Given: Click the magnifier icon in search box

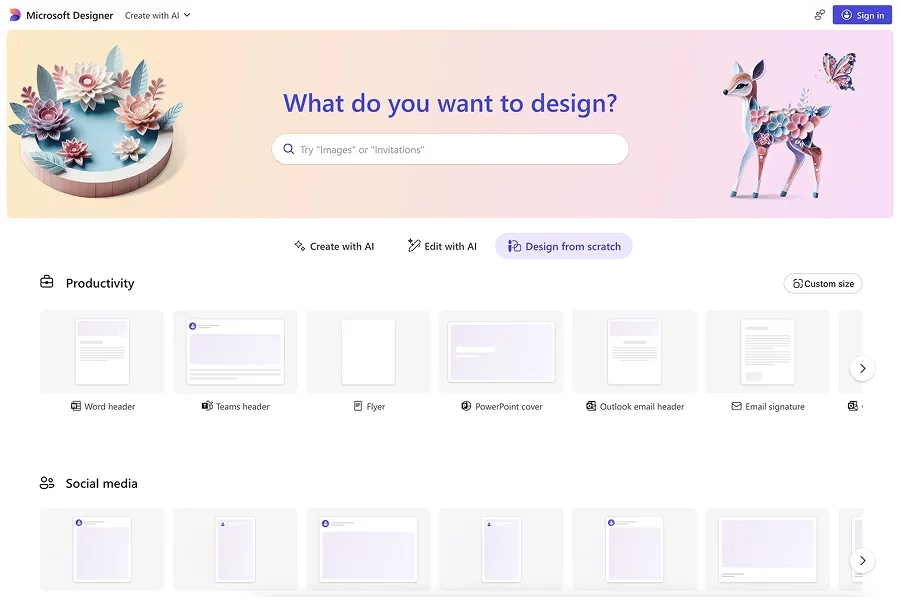Looking at the screenshot, I should point(288,150).
